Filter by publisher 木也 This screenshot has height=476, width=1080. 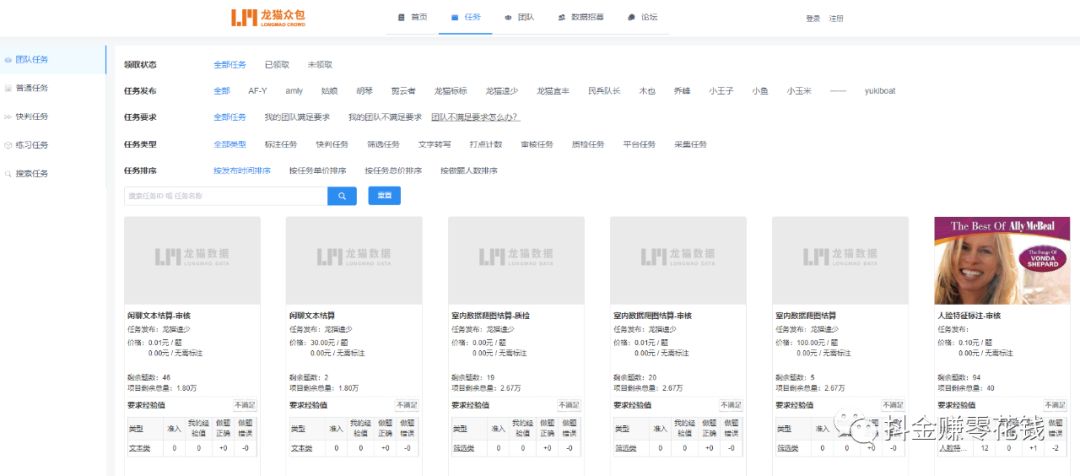(647, 91)
